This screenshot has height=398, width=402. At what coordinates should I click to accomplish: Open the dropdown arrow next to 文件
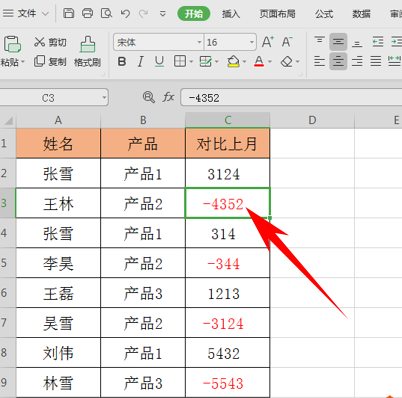coord(45,14)
